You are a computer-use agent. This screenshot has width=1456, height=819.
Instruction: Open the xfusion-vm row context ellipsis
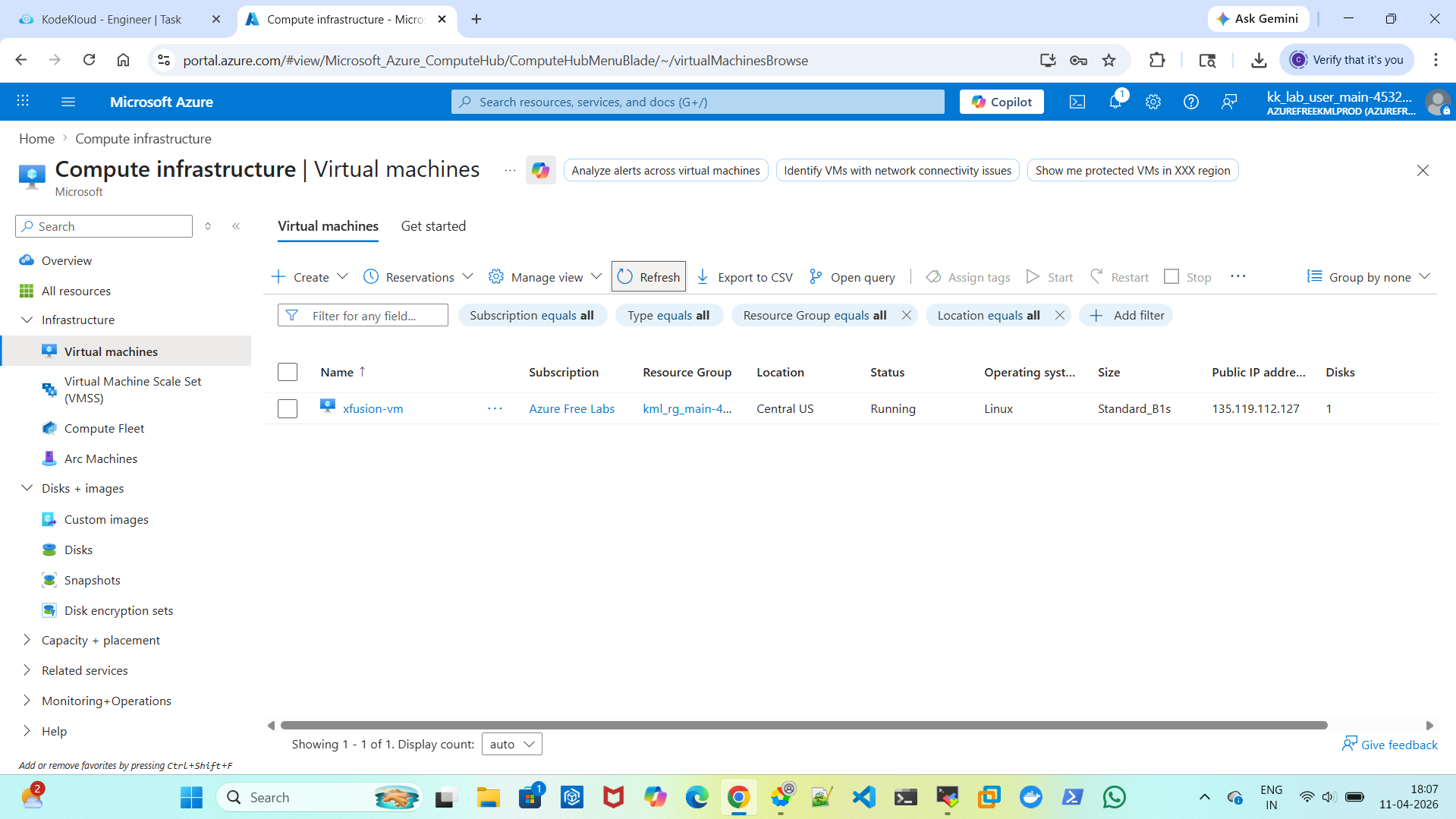(x=495, y=408)
